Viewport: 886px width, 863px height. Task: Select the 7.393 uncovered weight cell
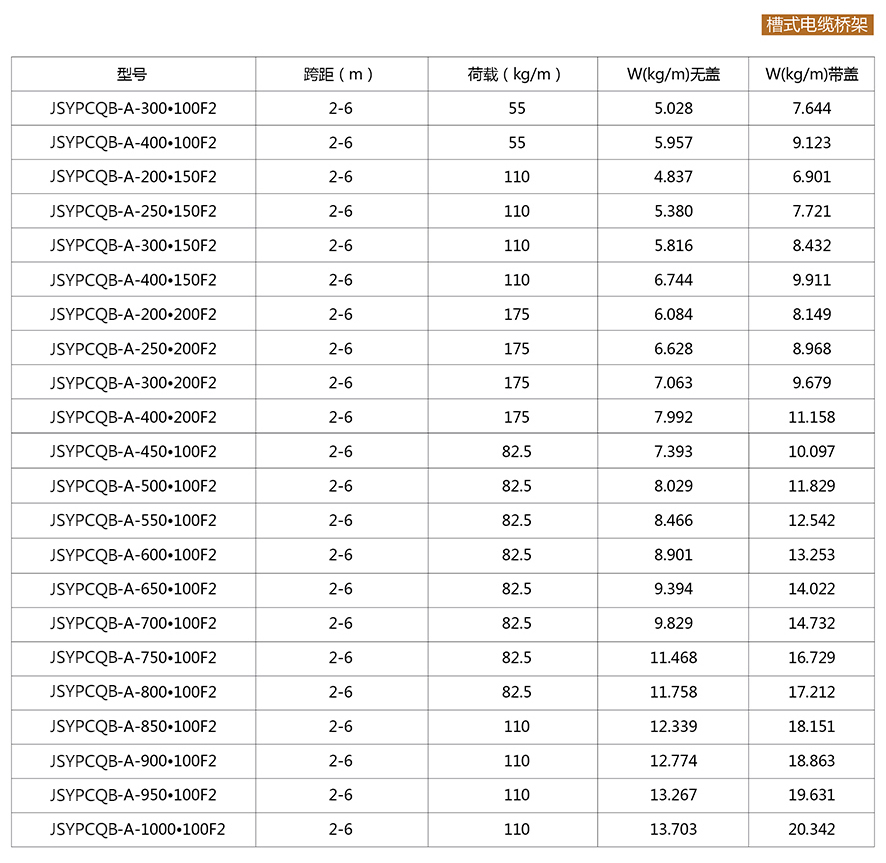click(x=673, y=451)
